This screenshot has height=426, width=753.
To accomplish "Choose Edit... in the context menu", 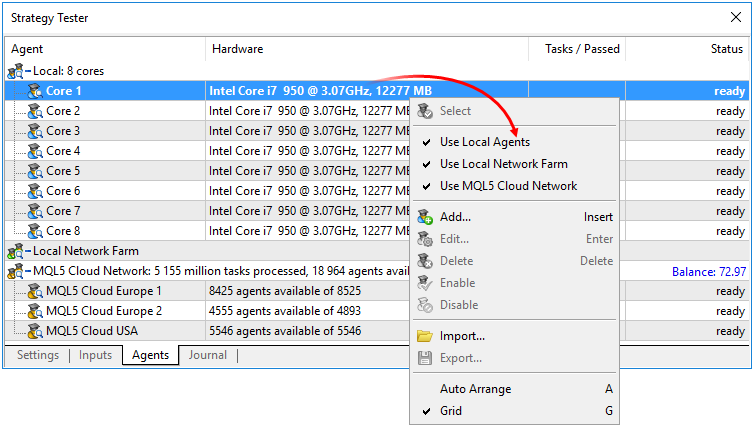I will [x=515, y=239].
